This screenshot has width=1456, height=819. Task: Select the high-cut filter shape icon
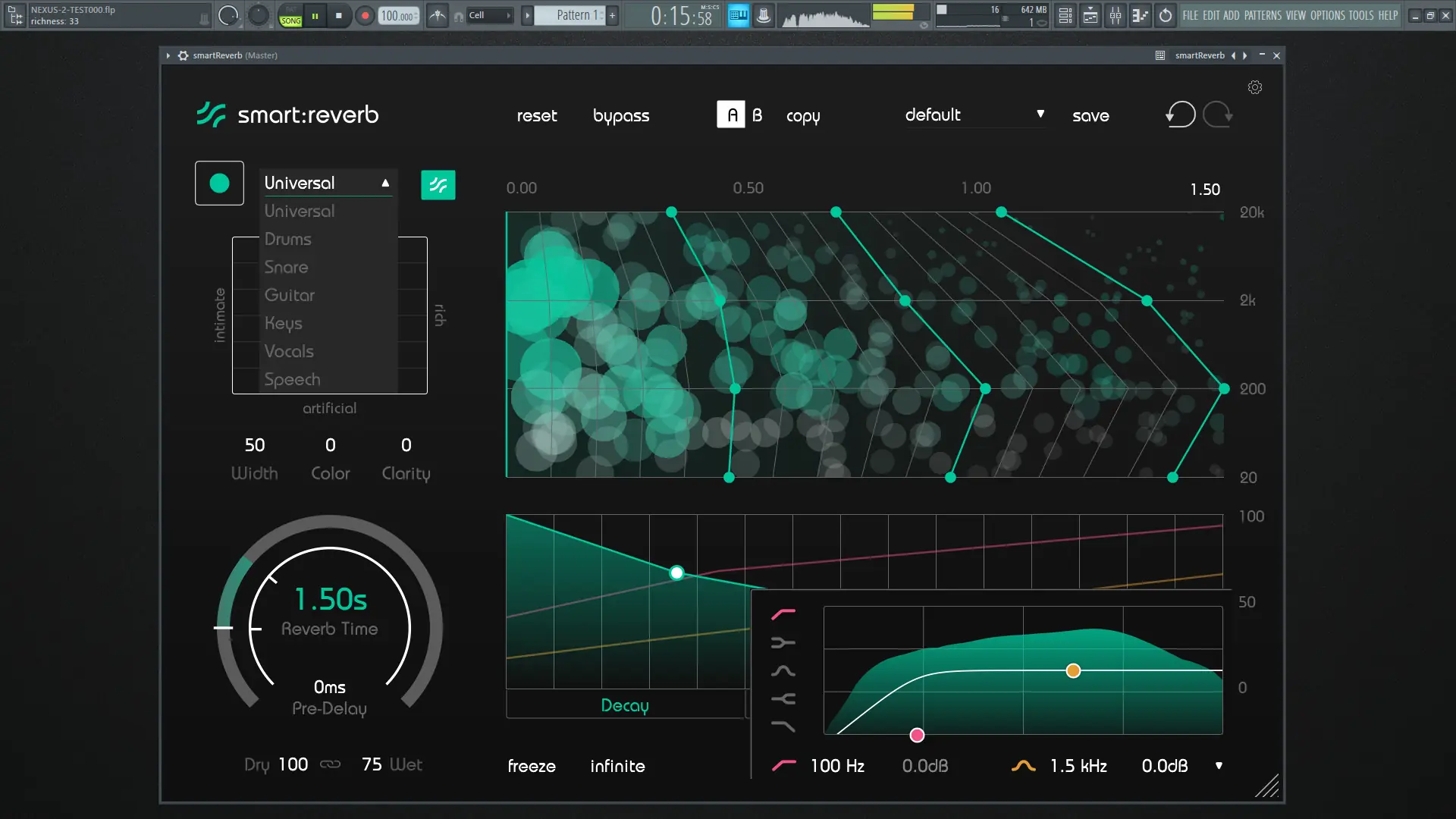pos(783,726)
